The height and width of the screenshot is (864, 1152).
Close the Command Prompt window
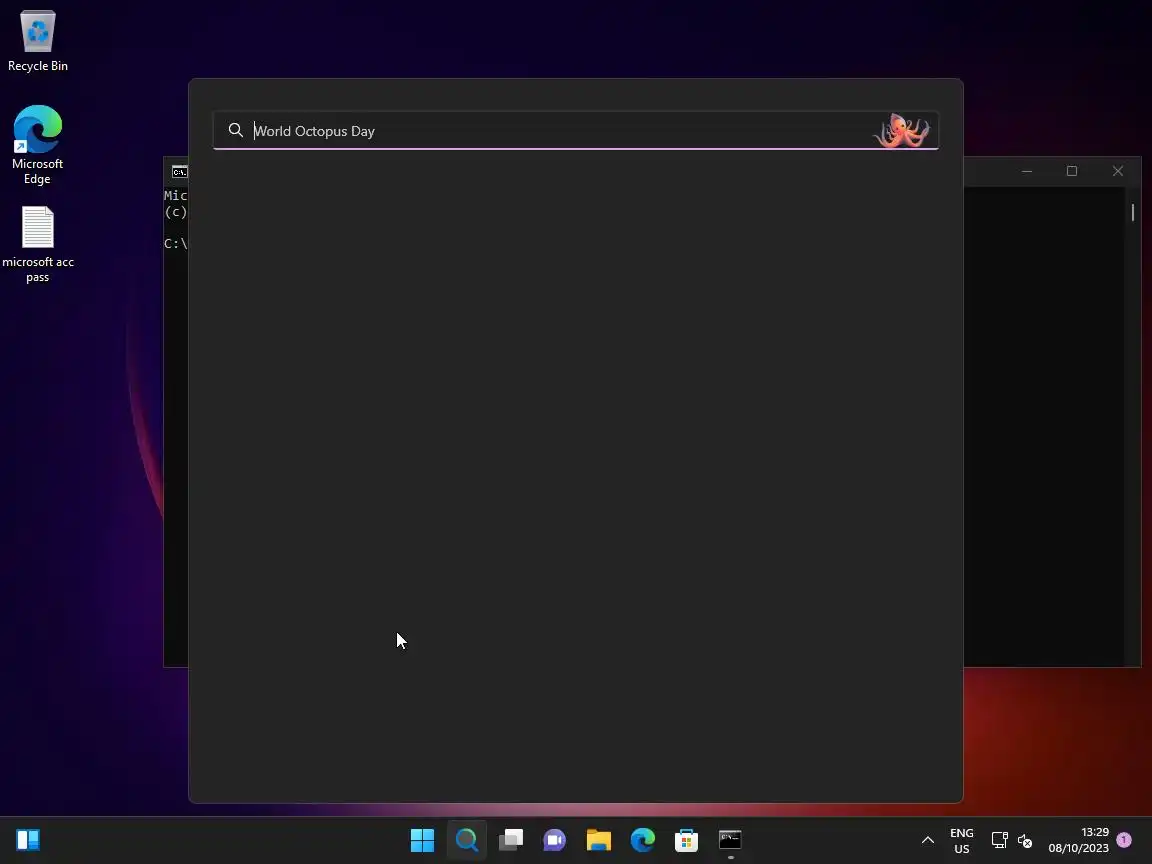coord(1117,171)
